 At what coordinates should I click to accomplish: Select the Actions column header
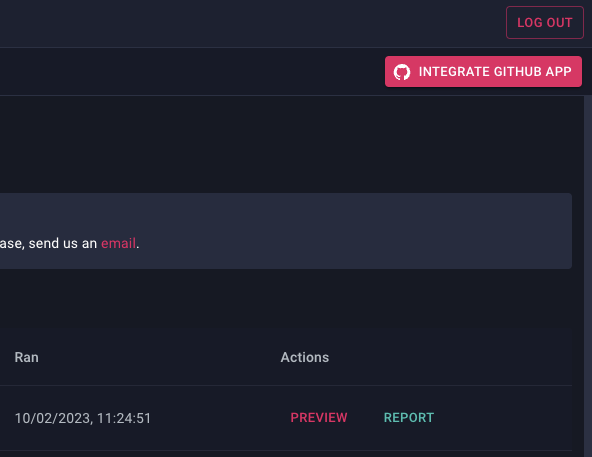click(305, 357)
